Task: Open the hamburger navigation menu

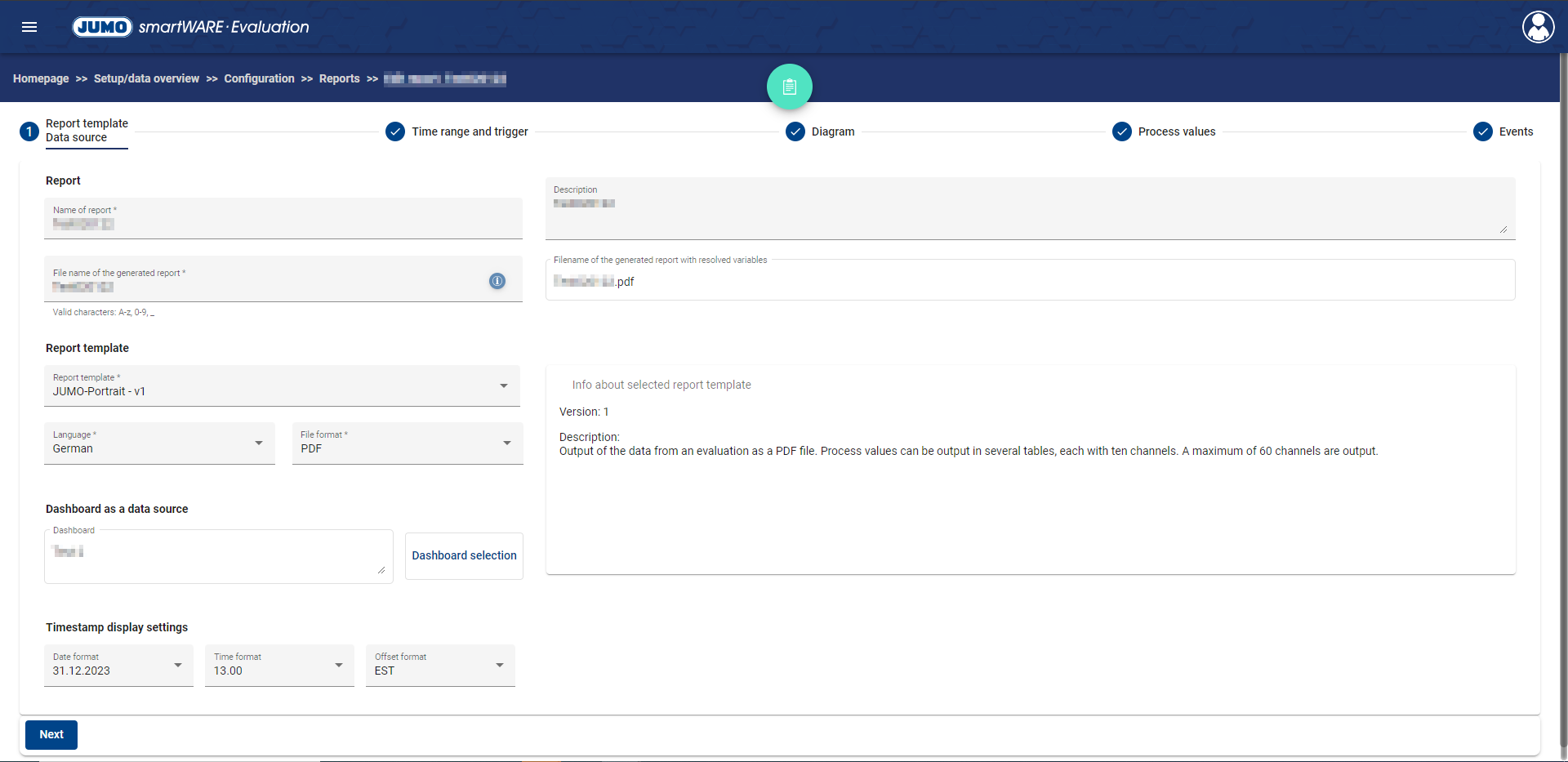Action: point(29,27)
